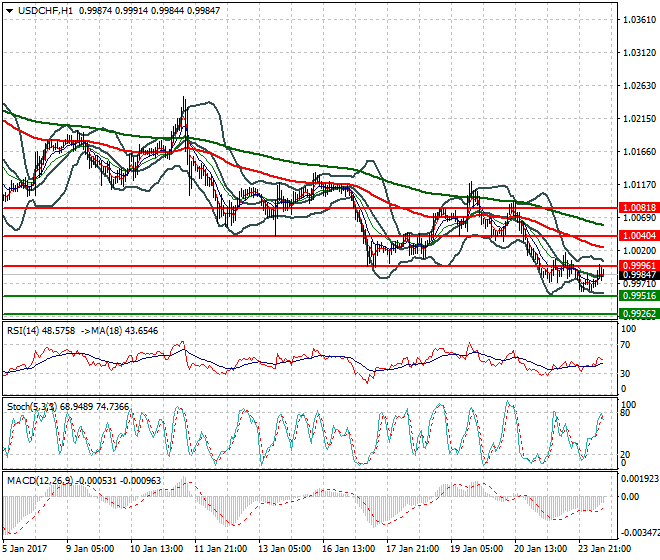
Task: Click Stochastic scale value 80
Action: [x=626, y=412]
